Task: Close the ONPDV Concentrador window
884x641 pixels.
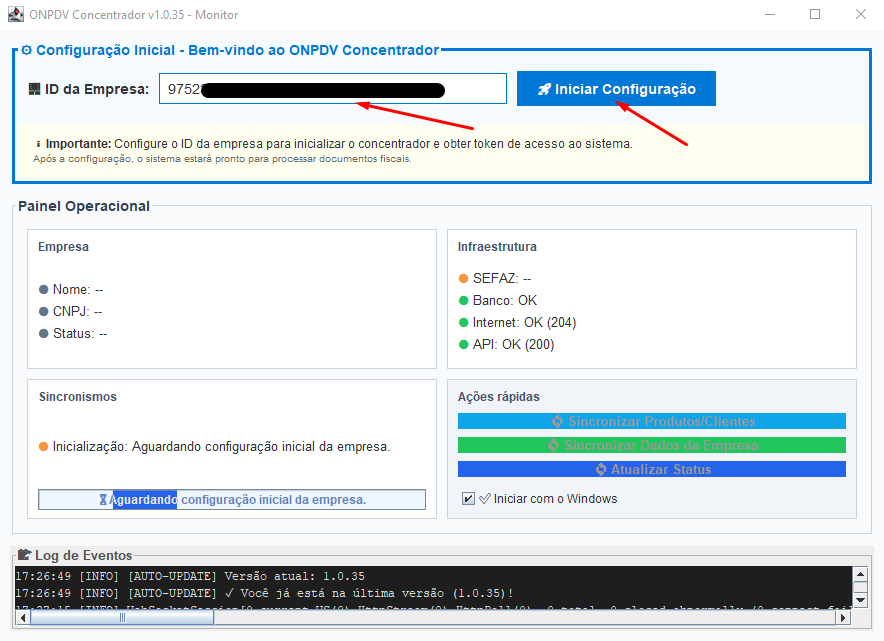Action: click(861, 14)
